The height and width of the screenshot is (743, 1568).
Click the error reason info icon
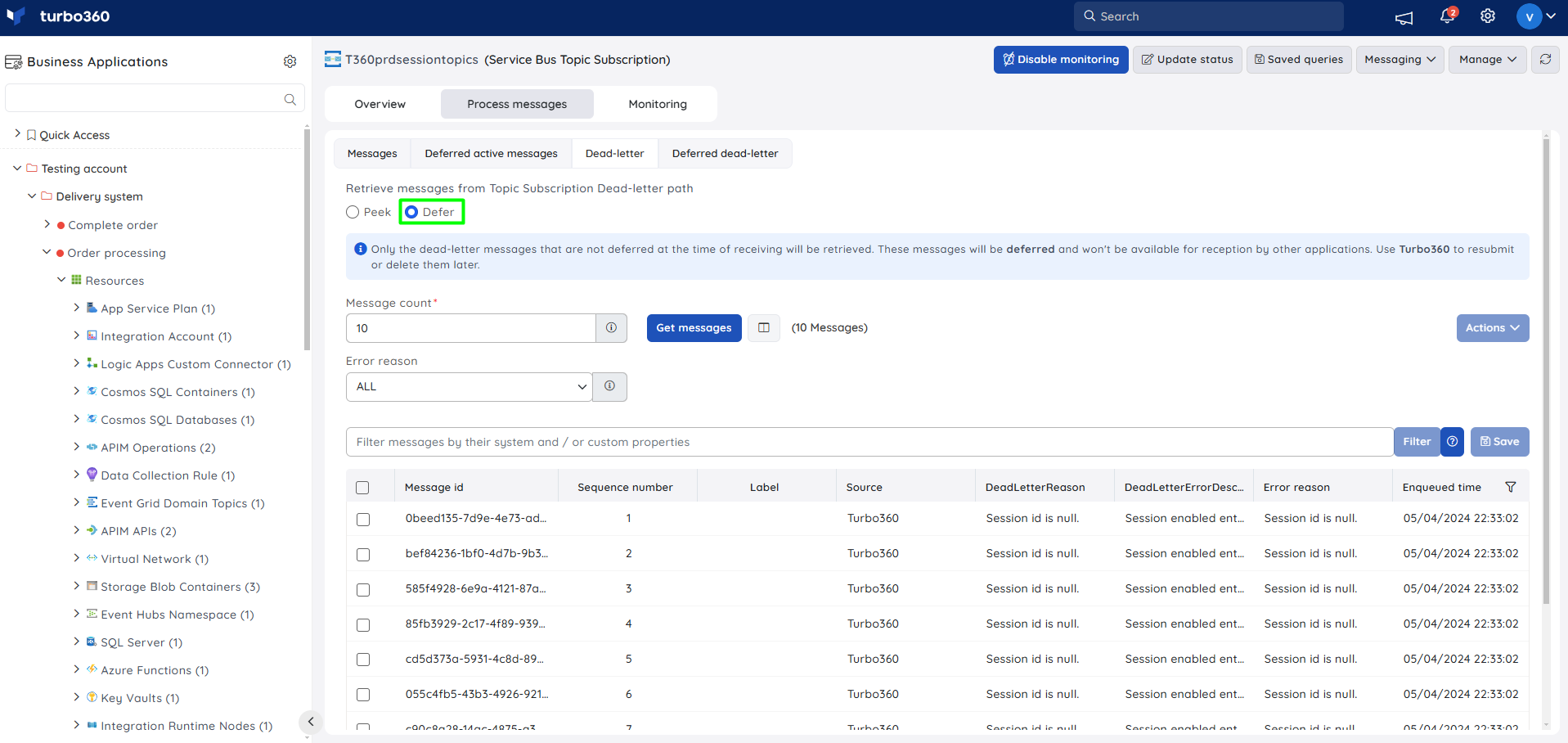click(x=609, y=387)
